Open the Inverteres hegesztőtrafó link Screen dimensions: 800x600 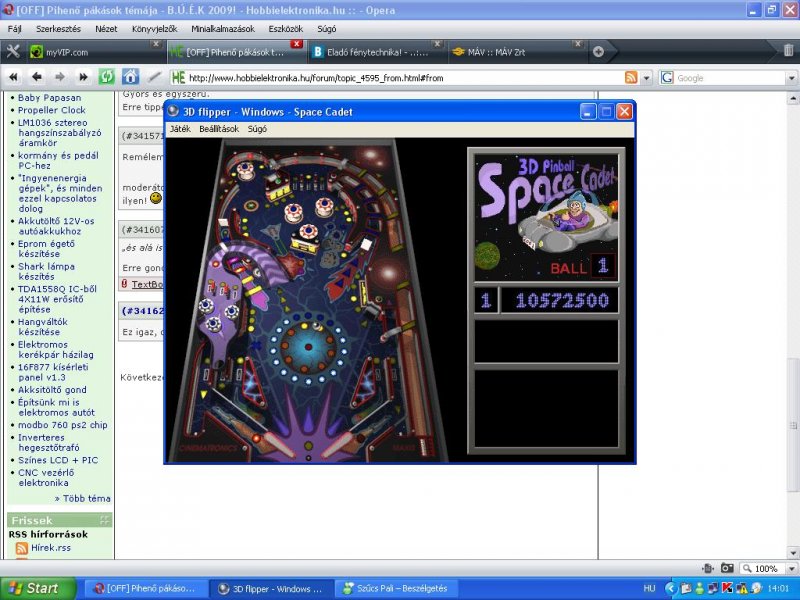pos(48,442)
